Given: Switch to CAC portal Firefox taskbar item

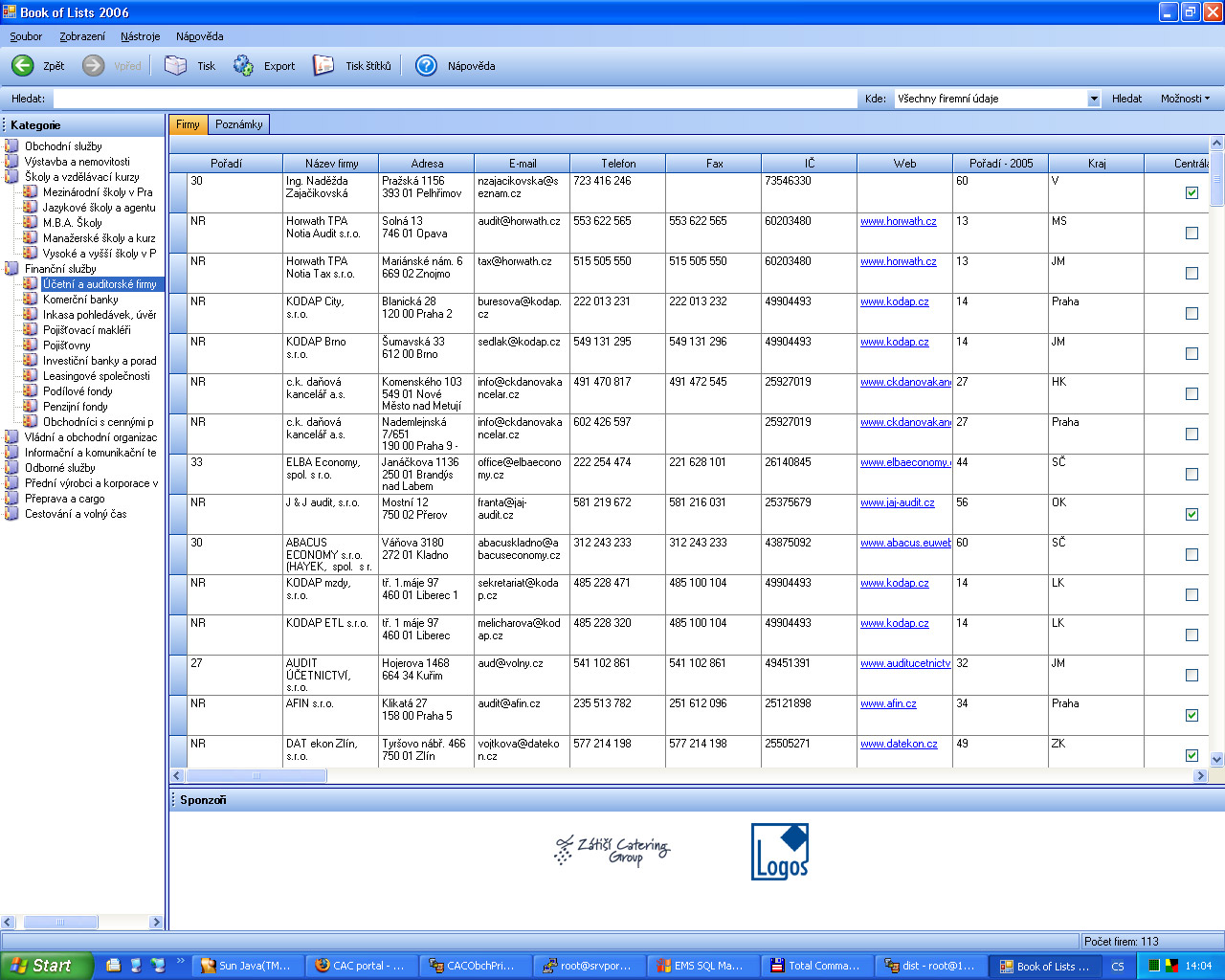Looking at the screenshot, I should pos(361,966).
